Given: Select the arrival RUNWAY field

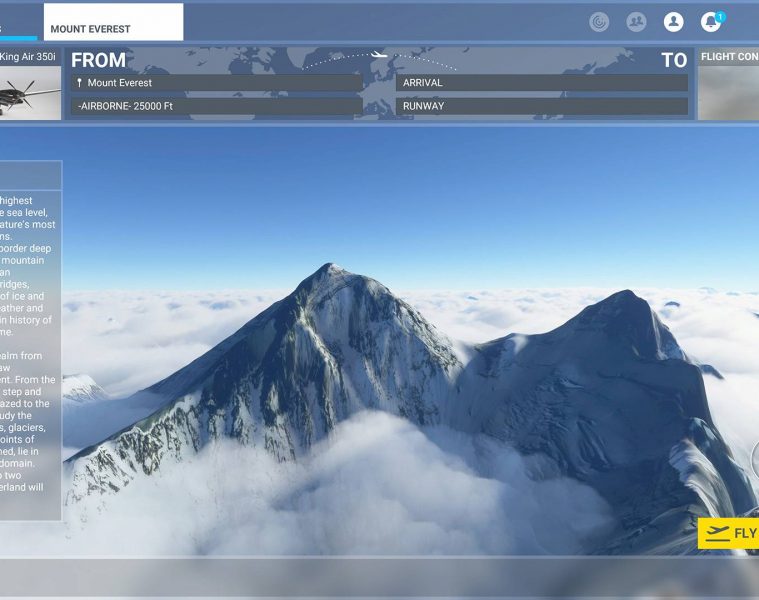Looking at the screenshot, I should point(542,106).
